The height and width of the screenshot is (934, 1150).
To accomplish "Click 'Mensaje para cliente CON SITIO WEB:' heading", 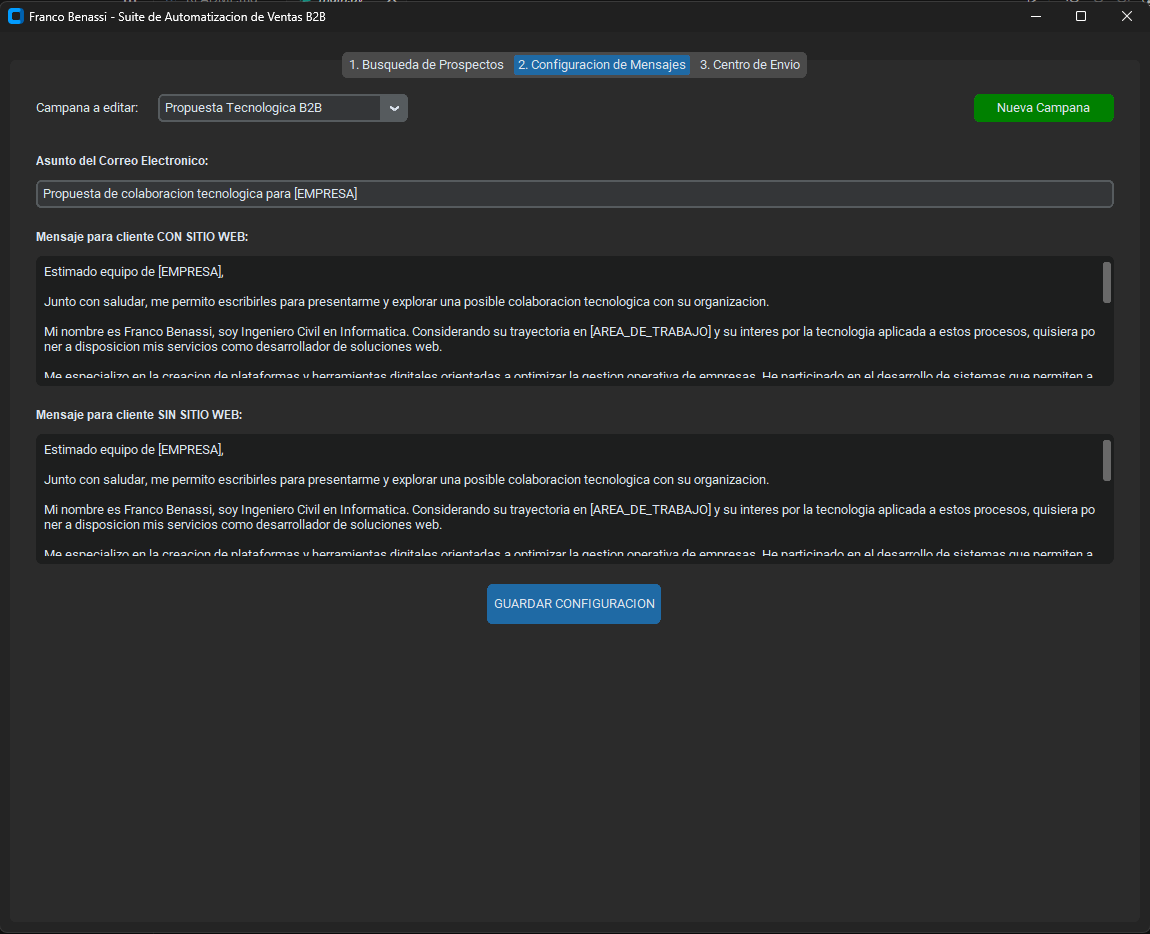I will tap(142, 237).
